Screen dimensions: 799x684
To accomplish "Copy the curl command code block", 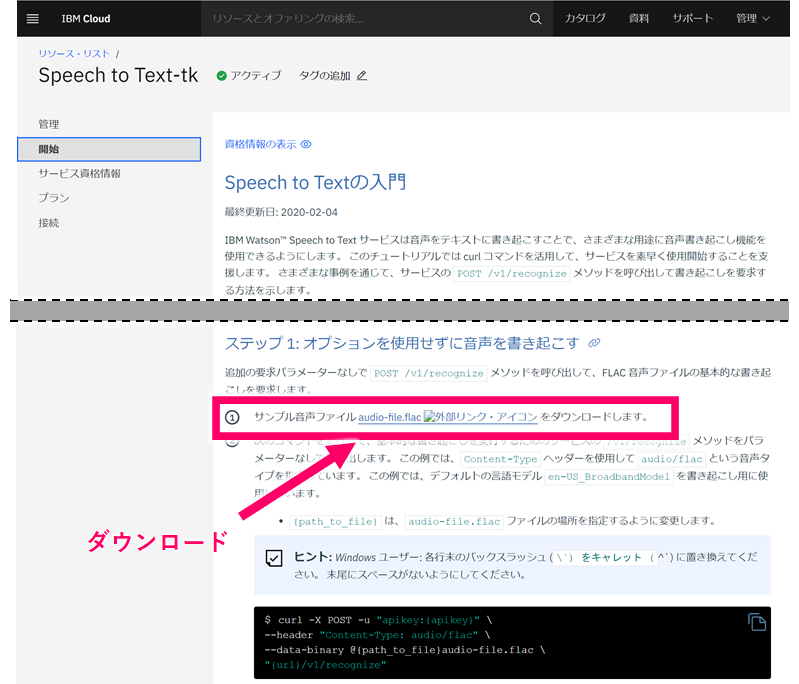I will (x=757, y=622).
